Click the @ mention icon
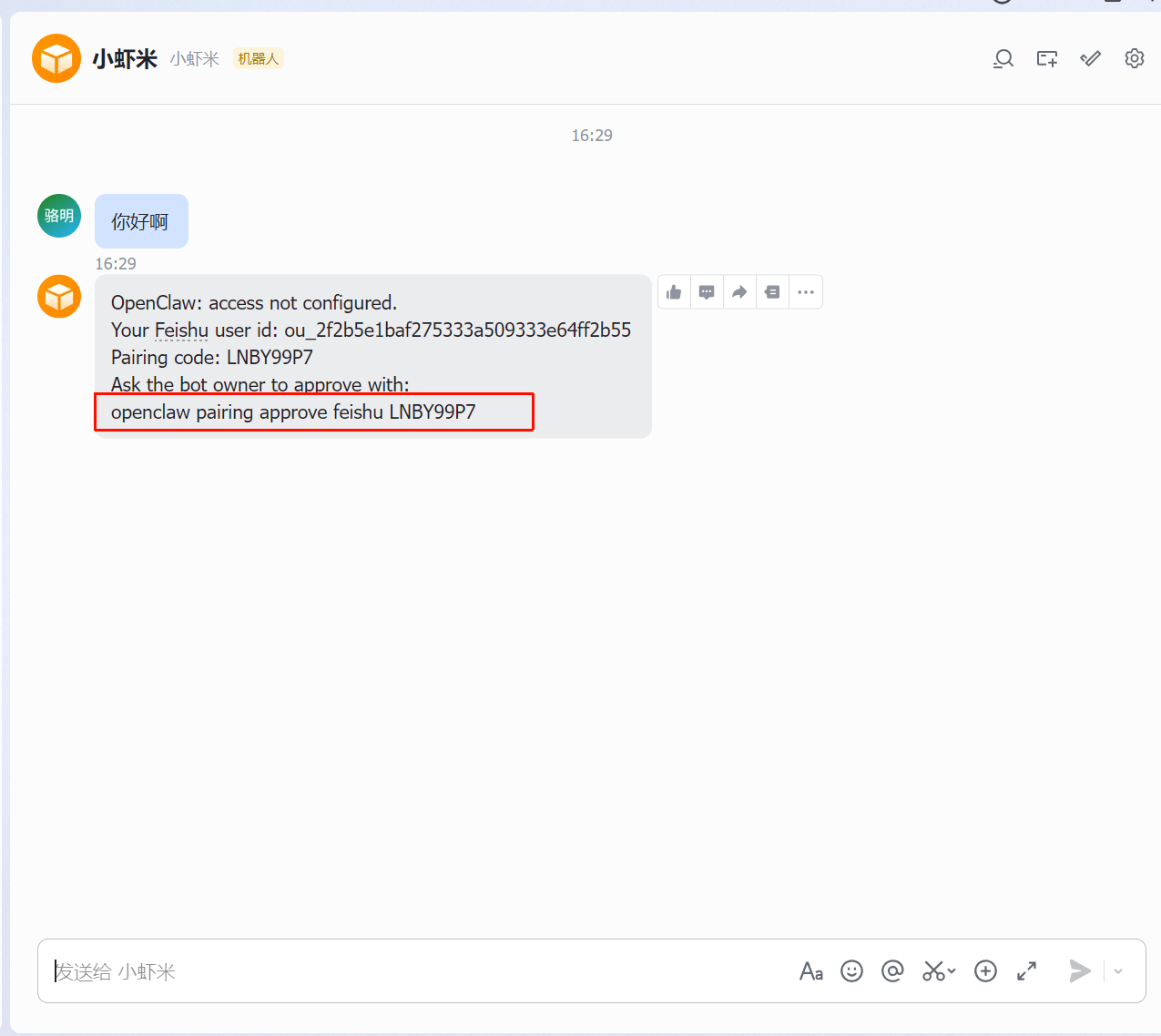Image resolution: width=1161 pixels, height=1036 pixels. [892, 971]
